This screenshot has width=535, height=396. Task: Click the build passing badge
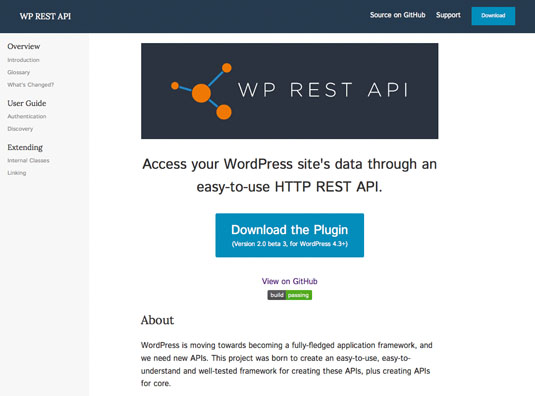point(289,295)
